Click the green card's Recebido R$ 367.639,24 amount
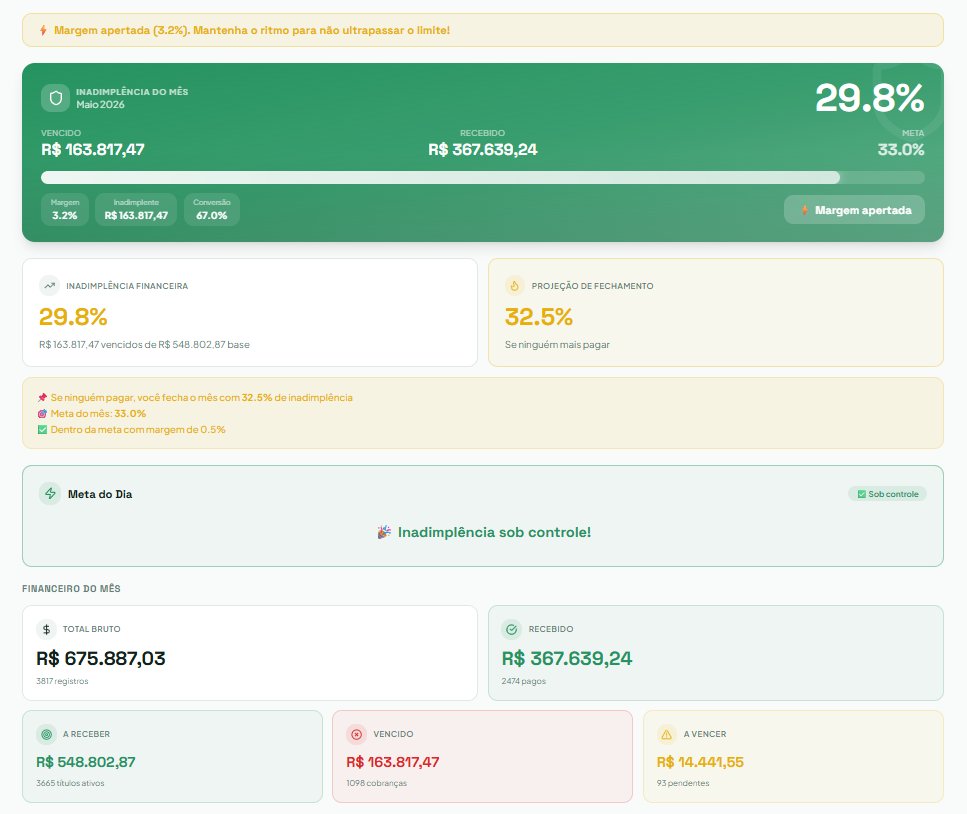Viewport: 967px width, 814px height. pyautogui.click(x=483, y=150)
